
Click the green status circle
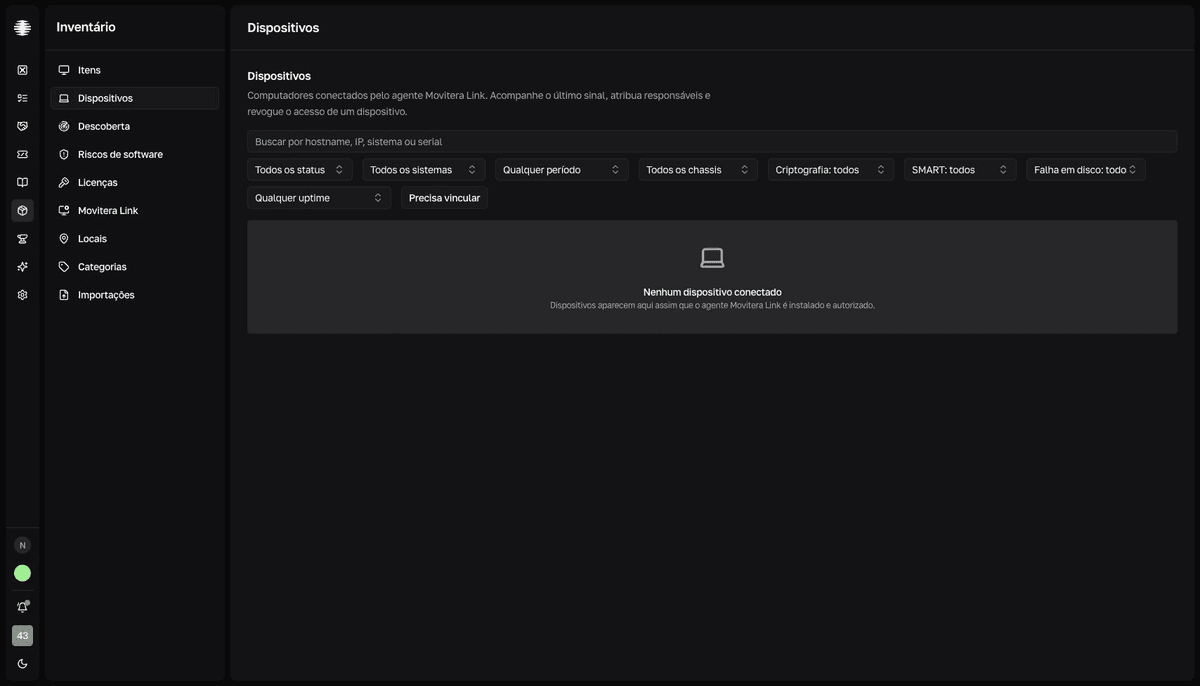coord(22,573)
